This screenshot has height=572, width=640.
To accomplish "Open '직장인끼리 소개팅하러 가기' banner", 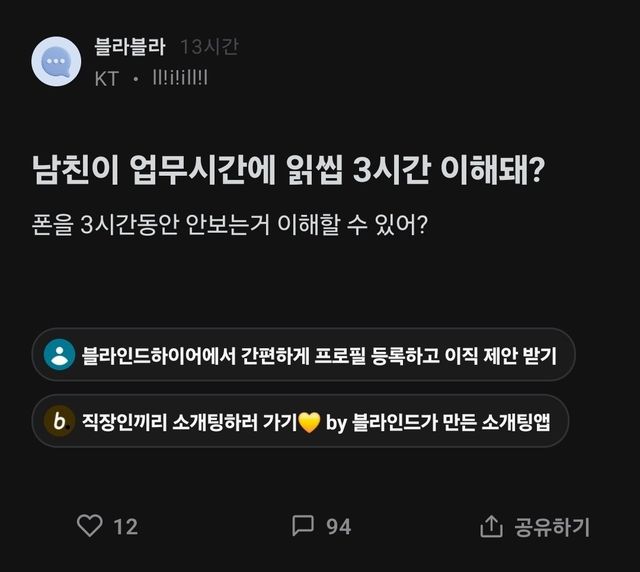I will click(x=190, y=421).
